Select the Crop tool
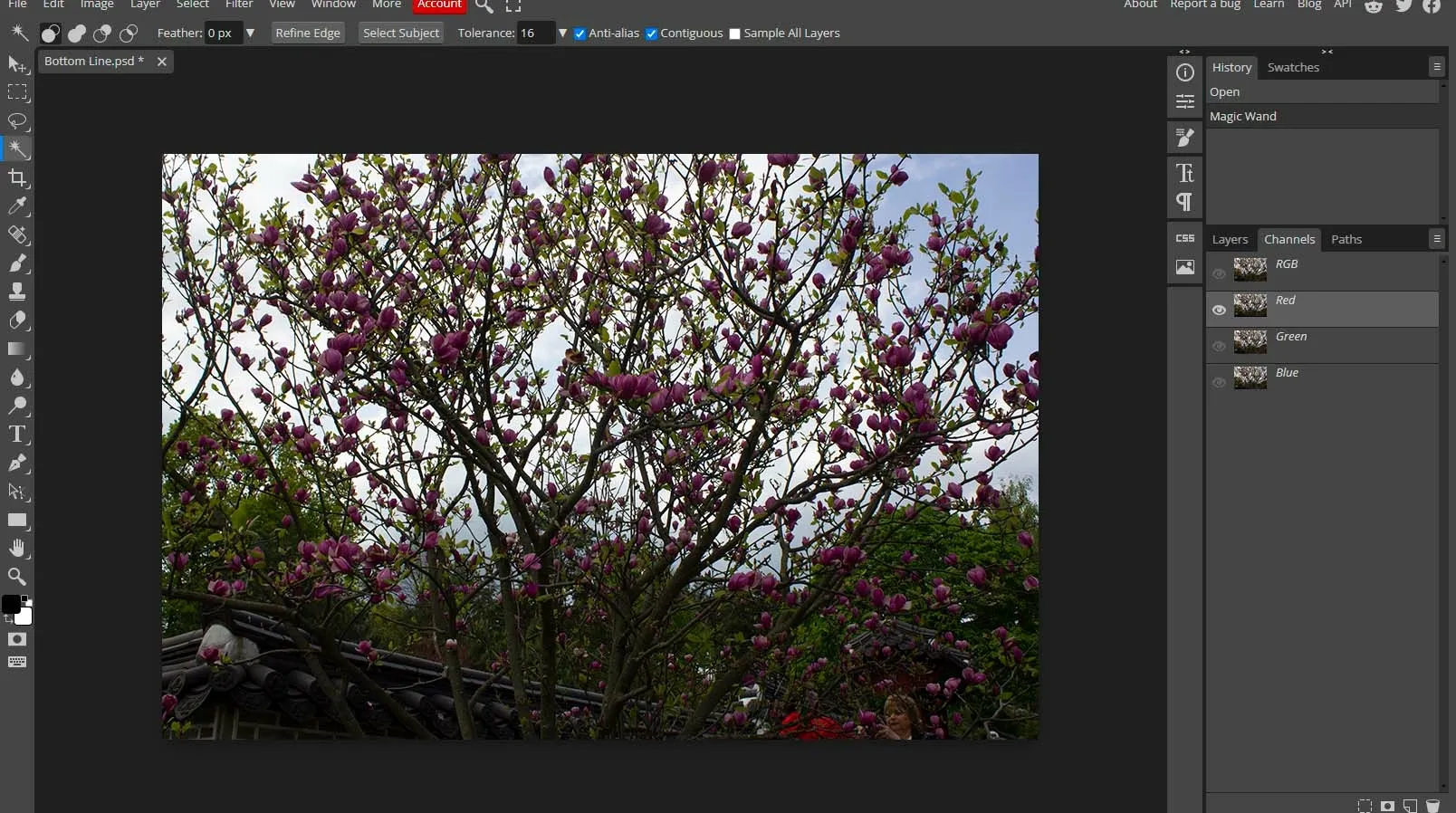The width and height of the screenshot is (1456, 813). [x=17, y=177]
